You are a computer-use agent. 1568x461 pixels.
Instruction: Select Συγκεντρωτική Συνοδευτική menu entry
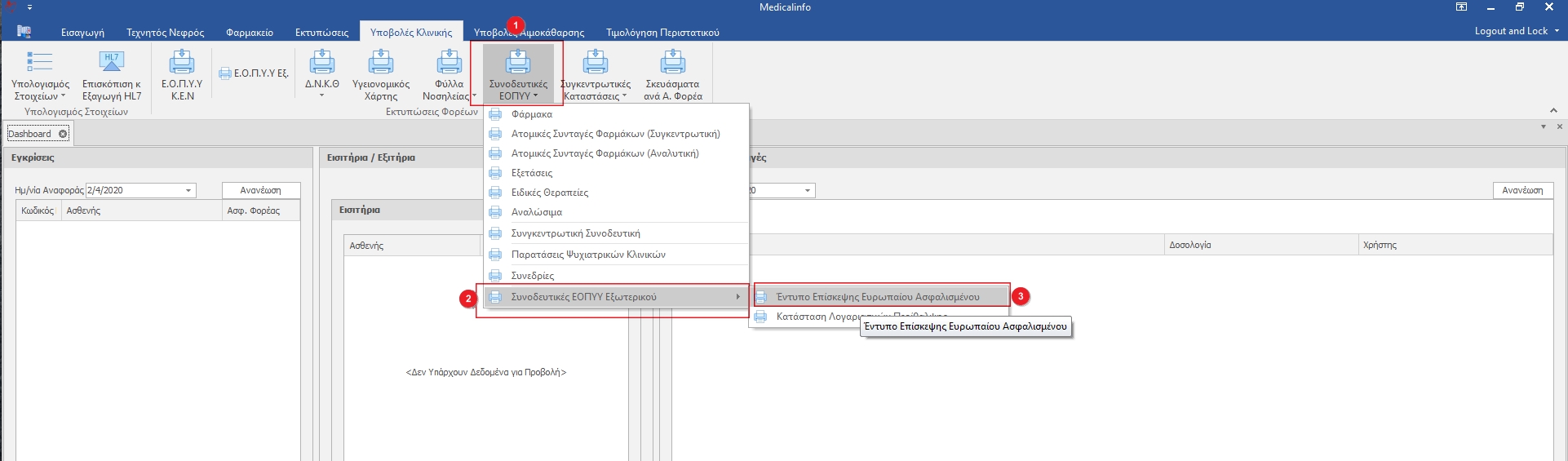tap(575, 233)
